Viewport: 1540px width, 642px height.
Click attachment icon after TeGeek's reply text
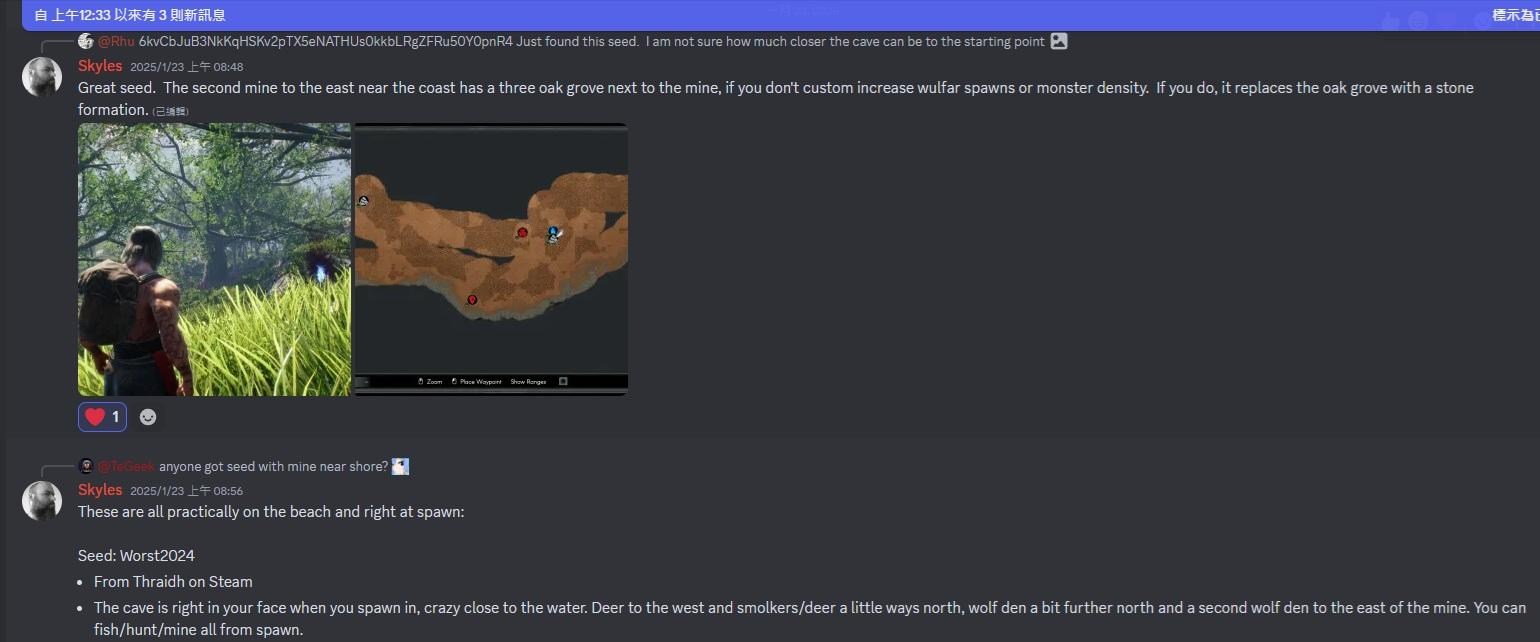pos(400,466)
